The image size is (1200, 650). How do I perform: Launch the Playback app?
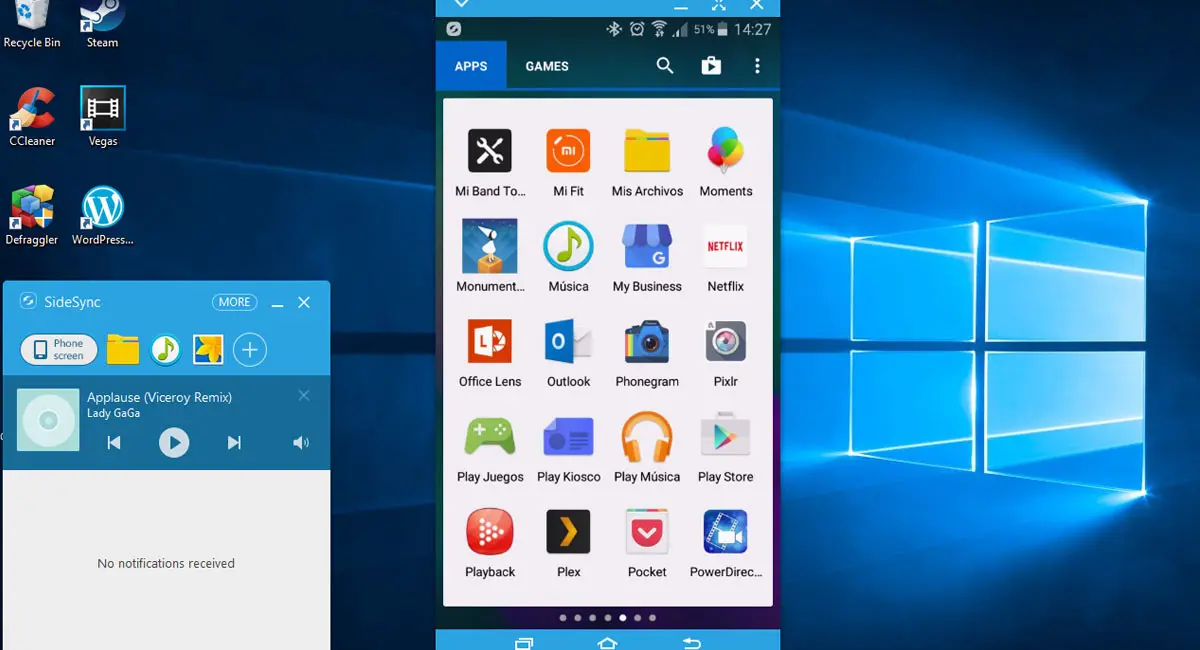point(490,531)
